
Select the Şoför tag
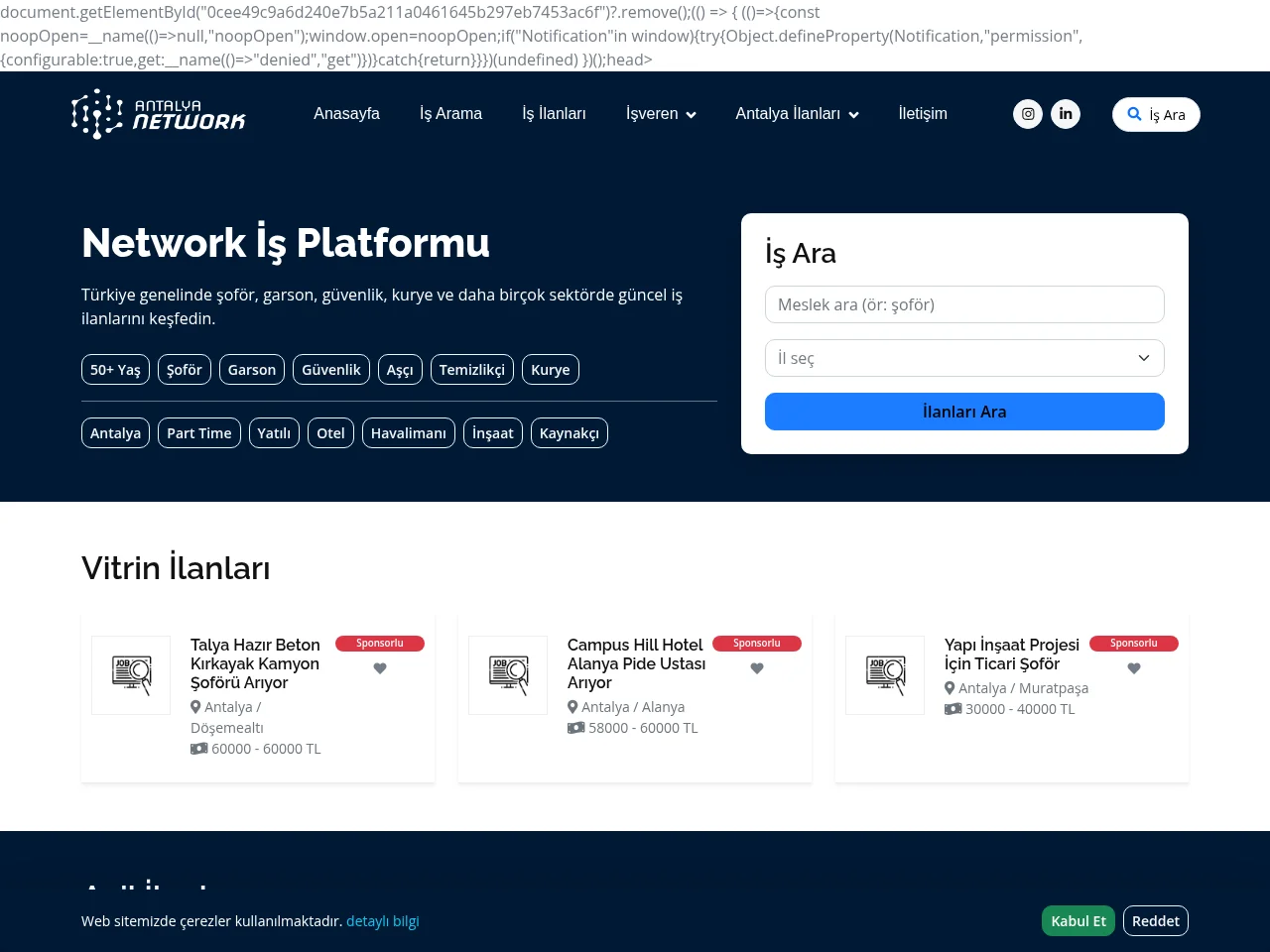(185, 370)
